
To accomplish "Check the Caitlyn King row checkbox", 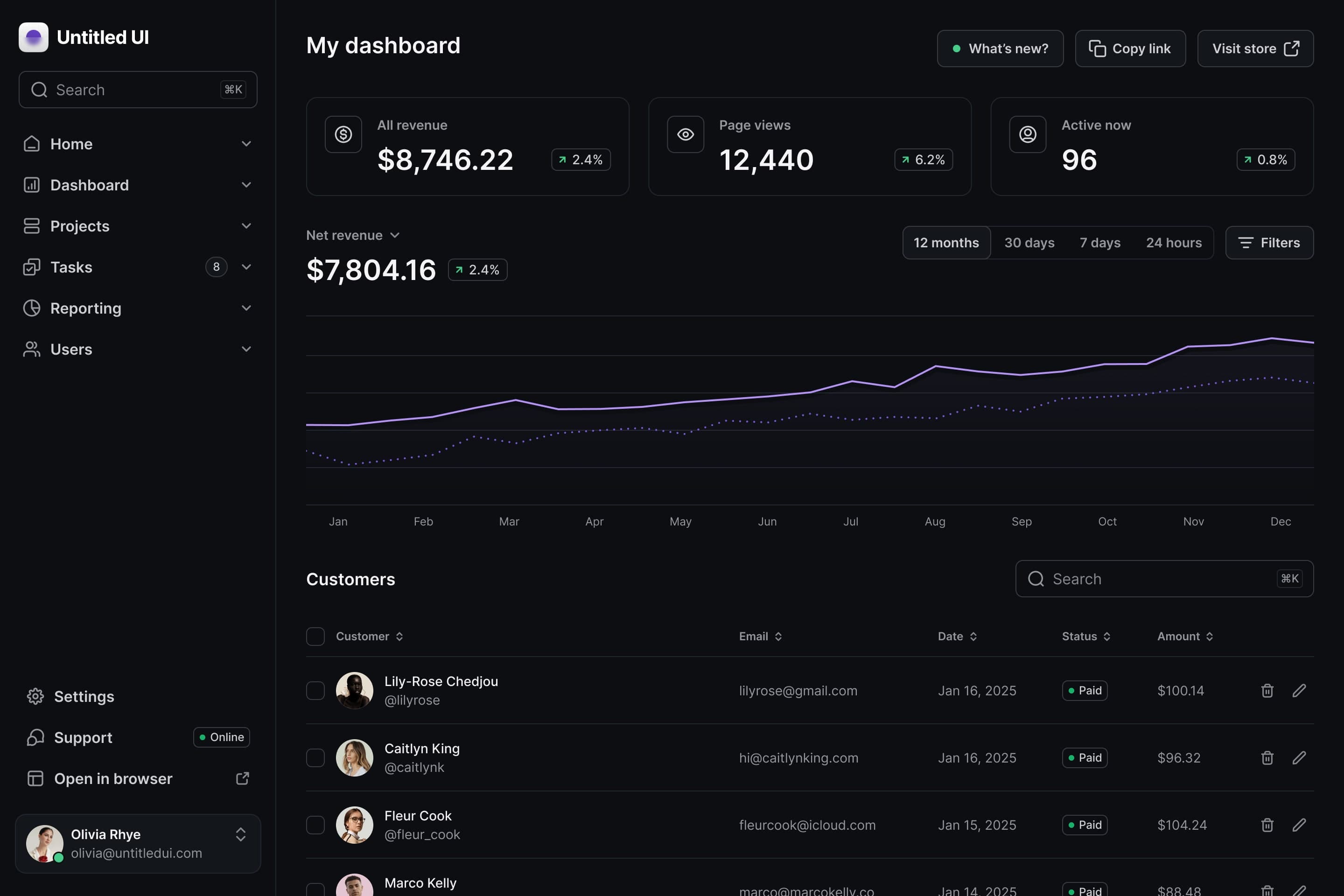I will 315,758.
